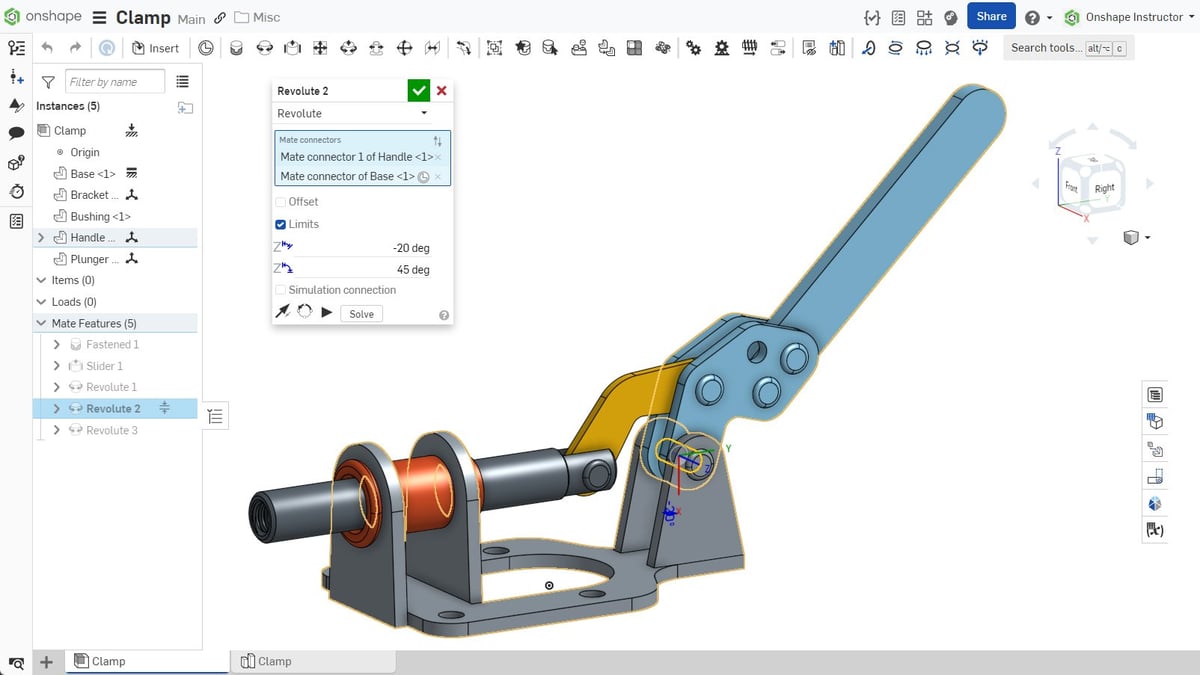The image size is (1200, 675).
Task: Click the Filter by name field
Action: pos(115,82)
